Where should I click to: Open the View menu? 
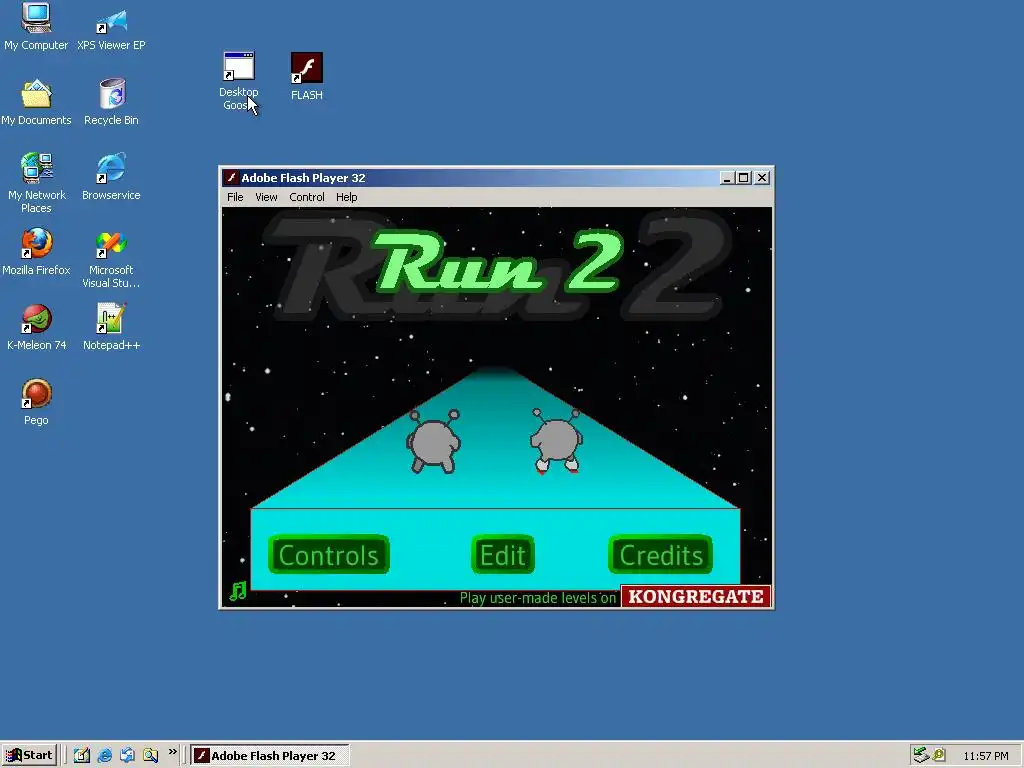coord(266,197)
